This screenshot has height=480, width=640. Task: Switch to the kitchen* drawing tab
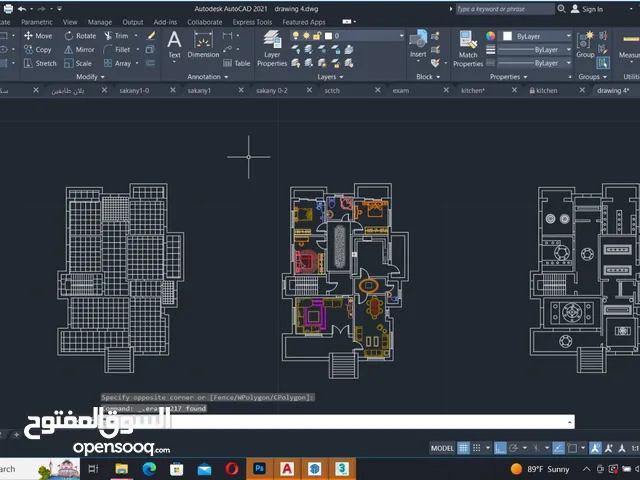coord(473,91)
